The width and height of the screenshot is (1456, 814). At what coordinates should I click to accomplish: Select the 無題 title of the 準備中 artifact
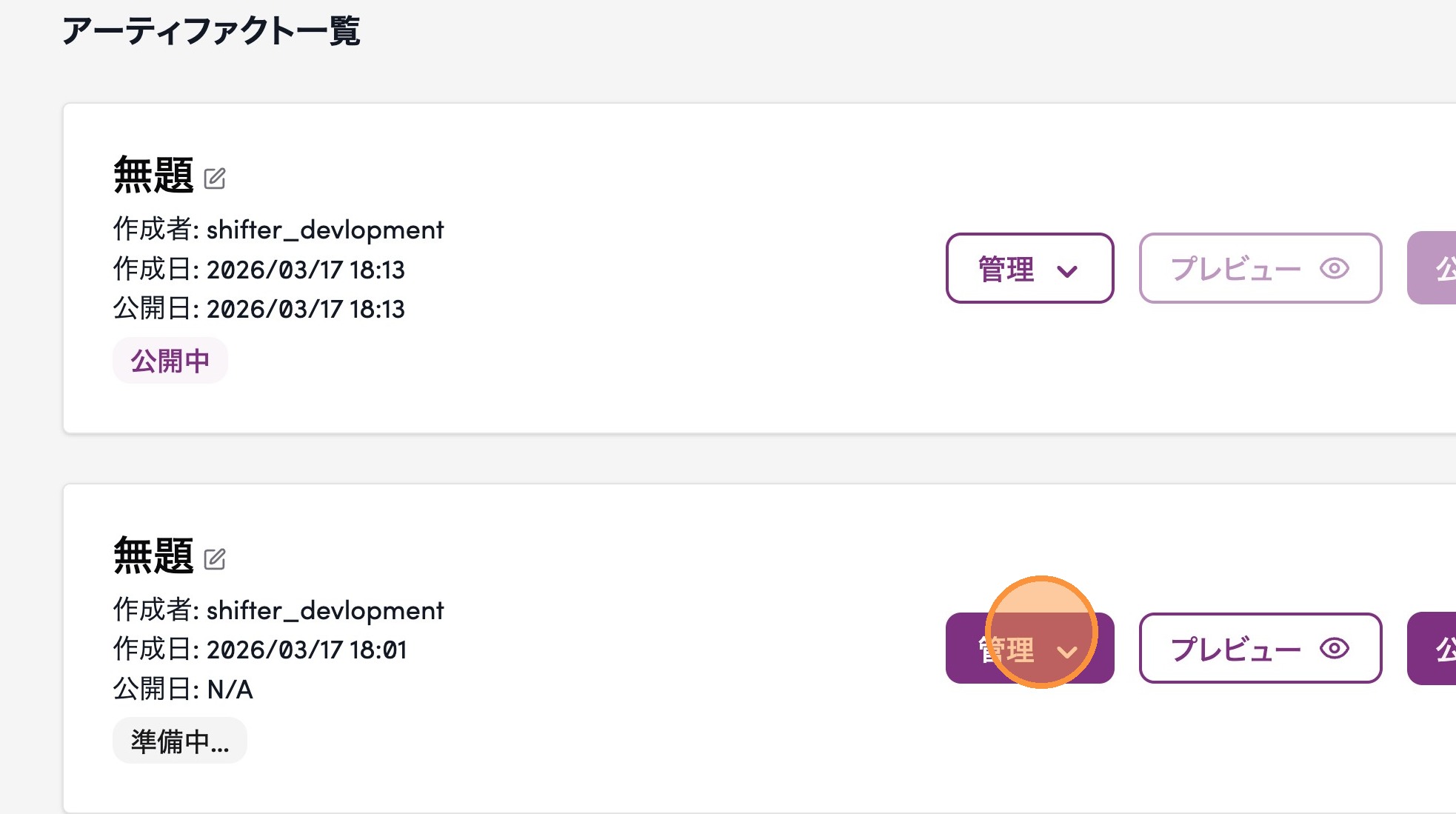[x=153, y=556]
